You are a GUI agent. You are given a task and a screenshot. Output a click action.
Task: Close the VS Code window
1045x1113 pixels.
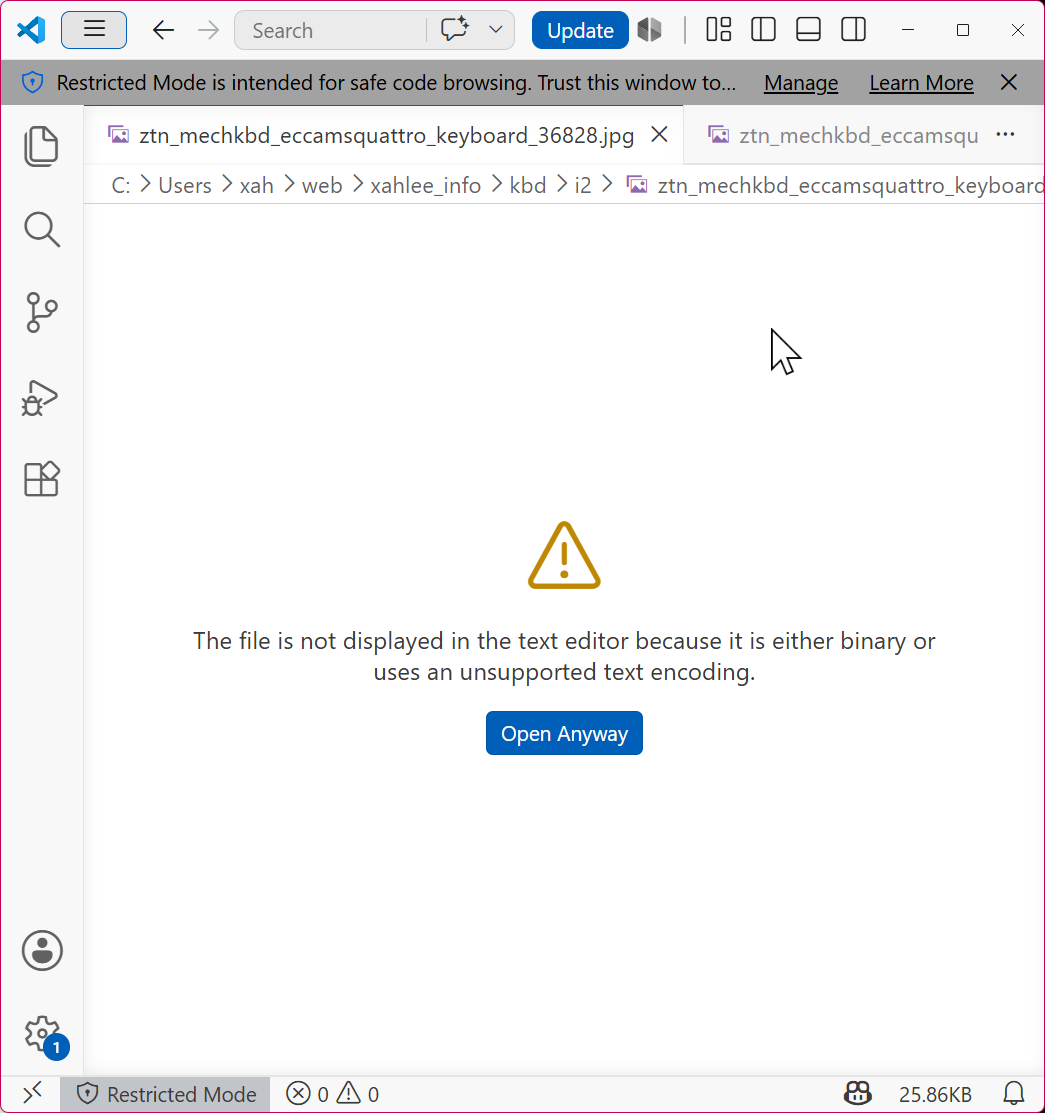(x=1017, y=30)
